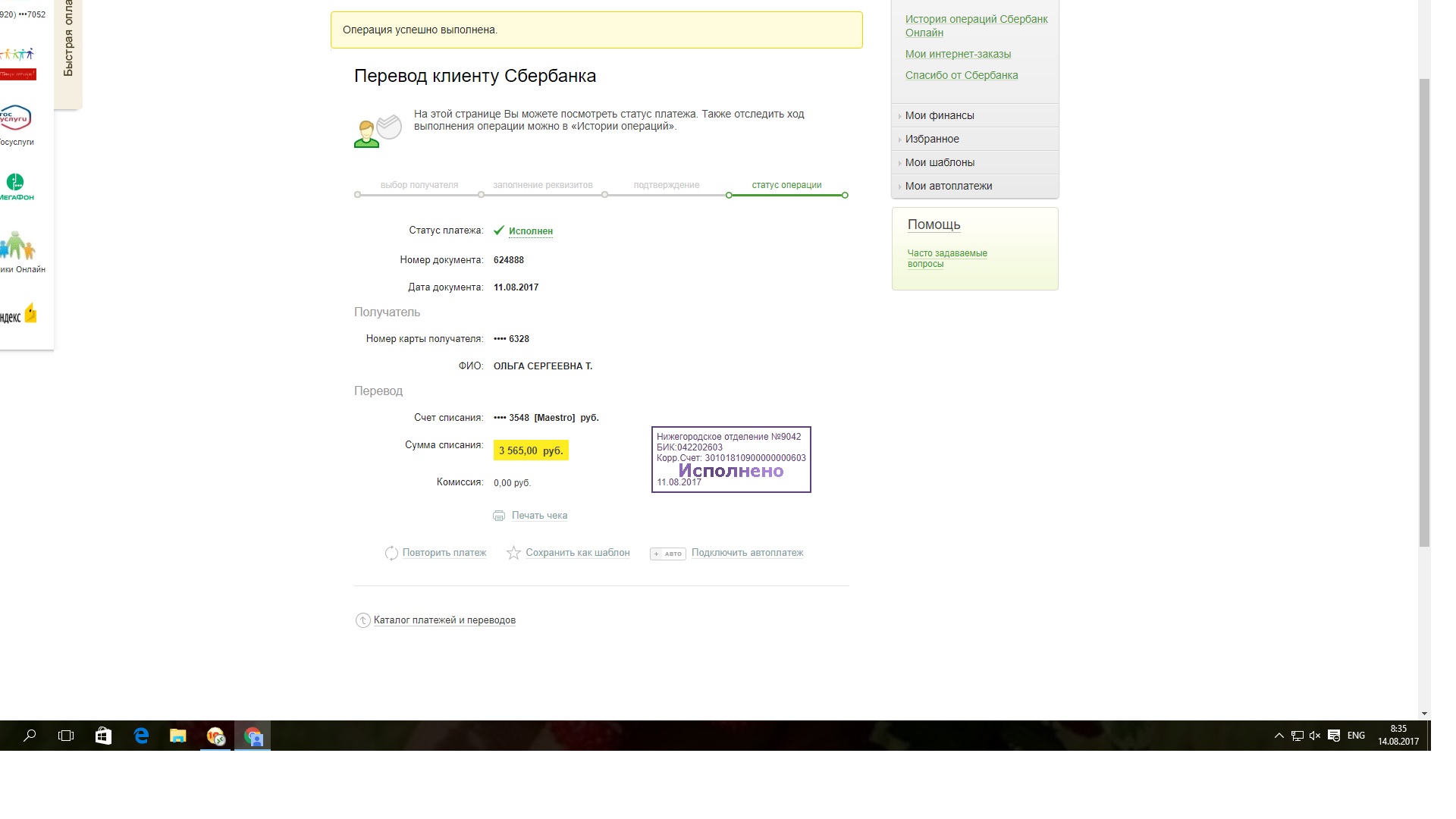Open Microsoft Edge from the taskbar
1456x819 pixels.
coord(141,736)
